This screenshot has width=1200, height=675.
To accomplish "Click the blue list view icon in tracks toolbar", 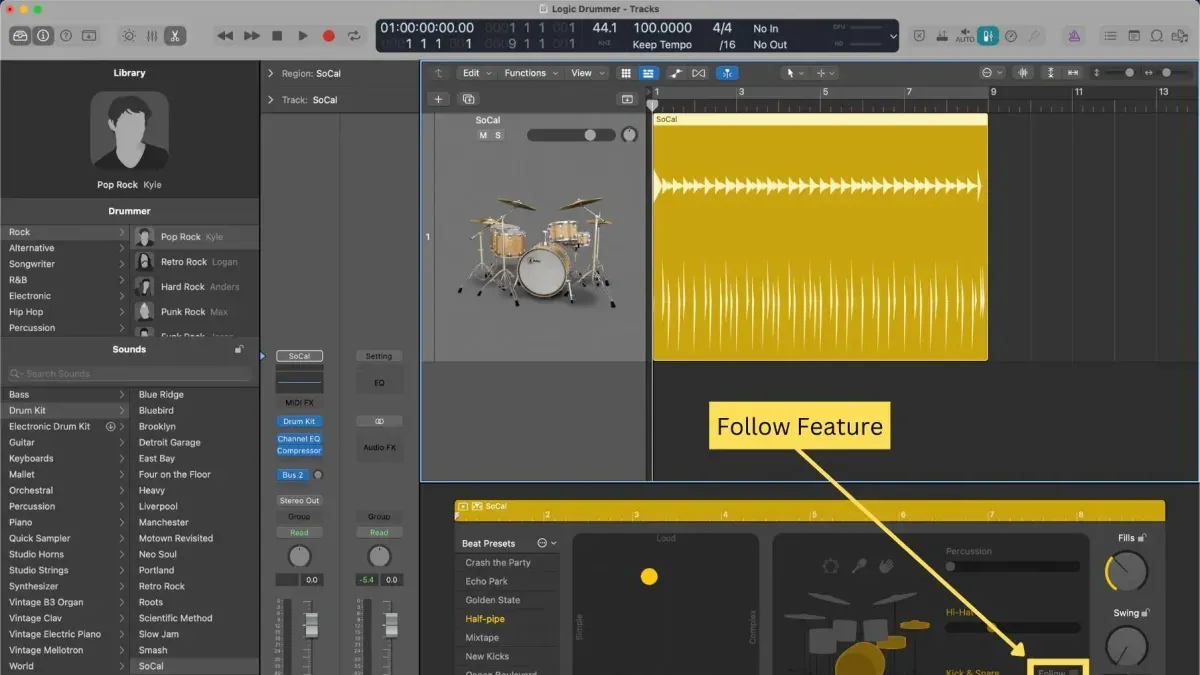I will click(648, 73).
